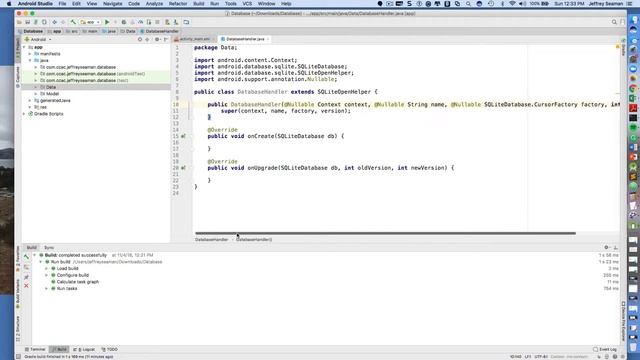Open the Analyze menu

point(154,4)
